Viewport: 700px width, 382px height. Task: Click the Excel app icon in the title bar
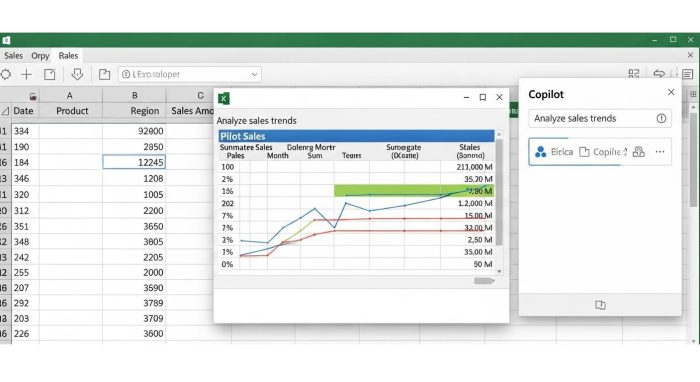tap(6, 40)
